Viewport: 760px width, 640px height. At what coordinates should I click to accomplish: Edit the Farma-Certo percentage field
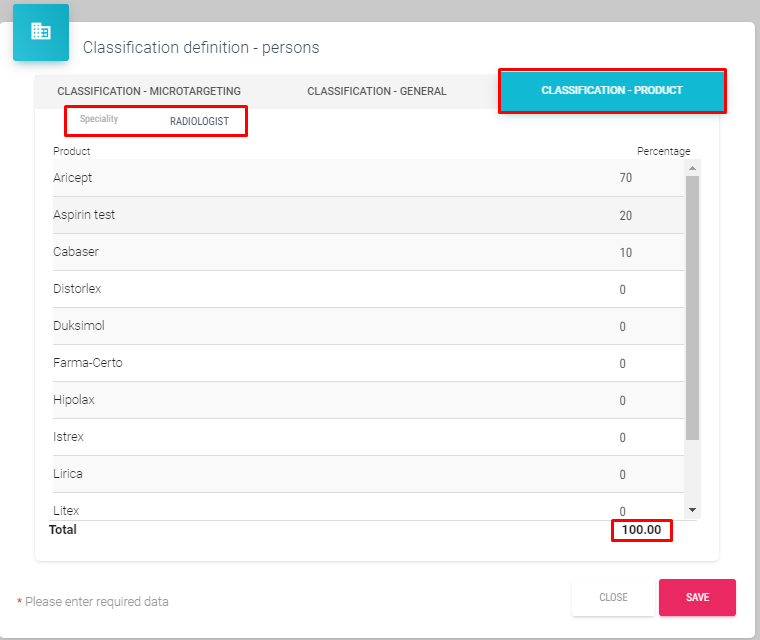(622, 364)
